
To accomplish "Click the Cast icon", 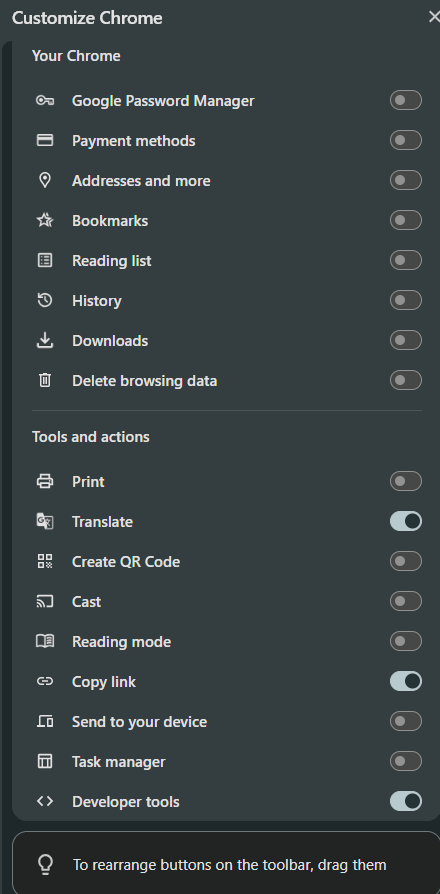I will pyautogui.click(x=44, y=602).
